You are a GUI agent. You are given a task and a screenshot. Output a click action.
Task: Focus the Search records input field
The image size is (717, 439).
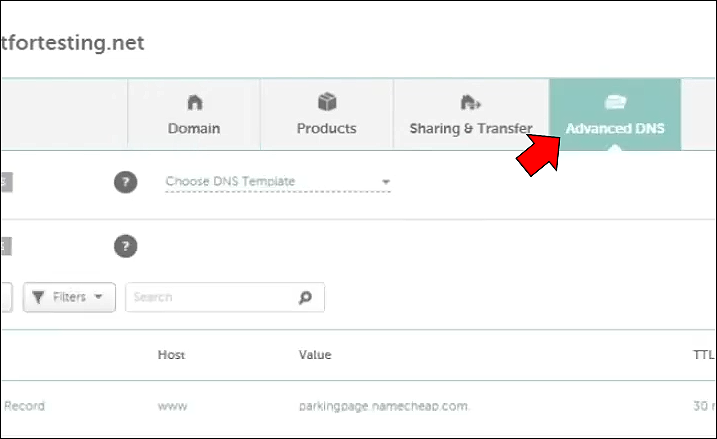click(212, 297)
